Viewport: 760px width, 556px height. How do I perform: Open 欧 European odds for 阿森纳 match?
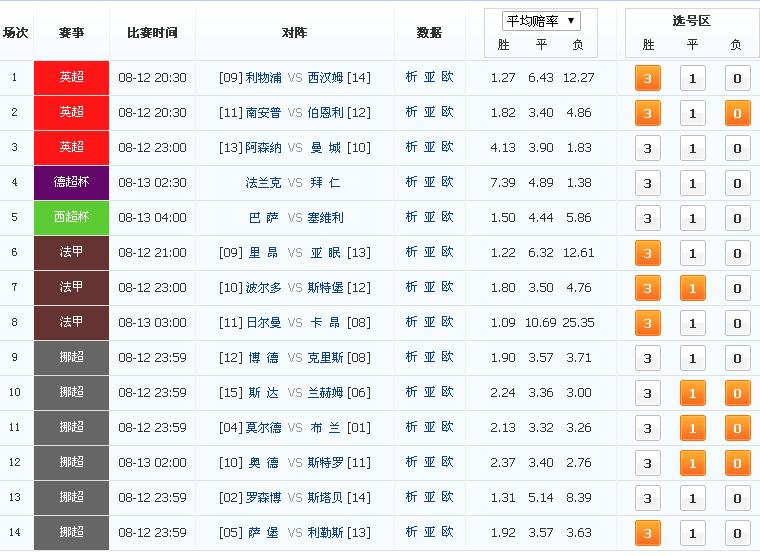tap(447, 147)
